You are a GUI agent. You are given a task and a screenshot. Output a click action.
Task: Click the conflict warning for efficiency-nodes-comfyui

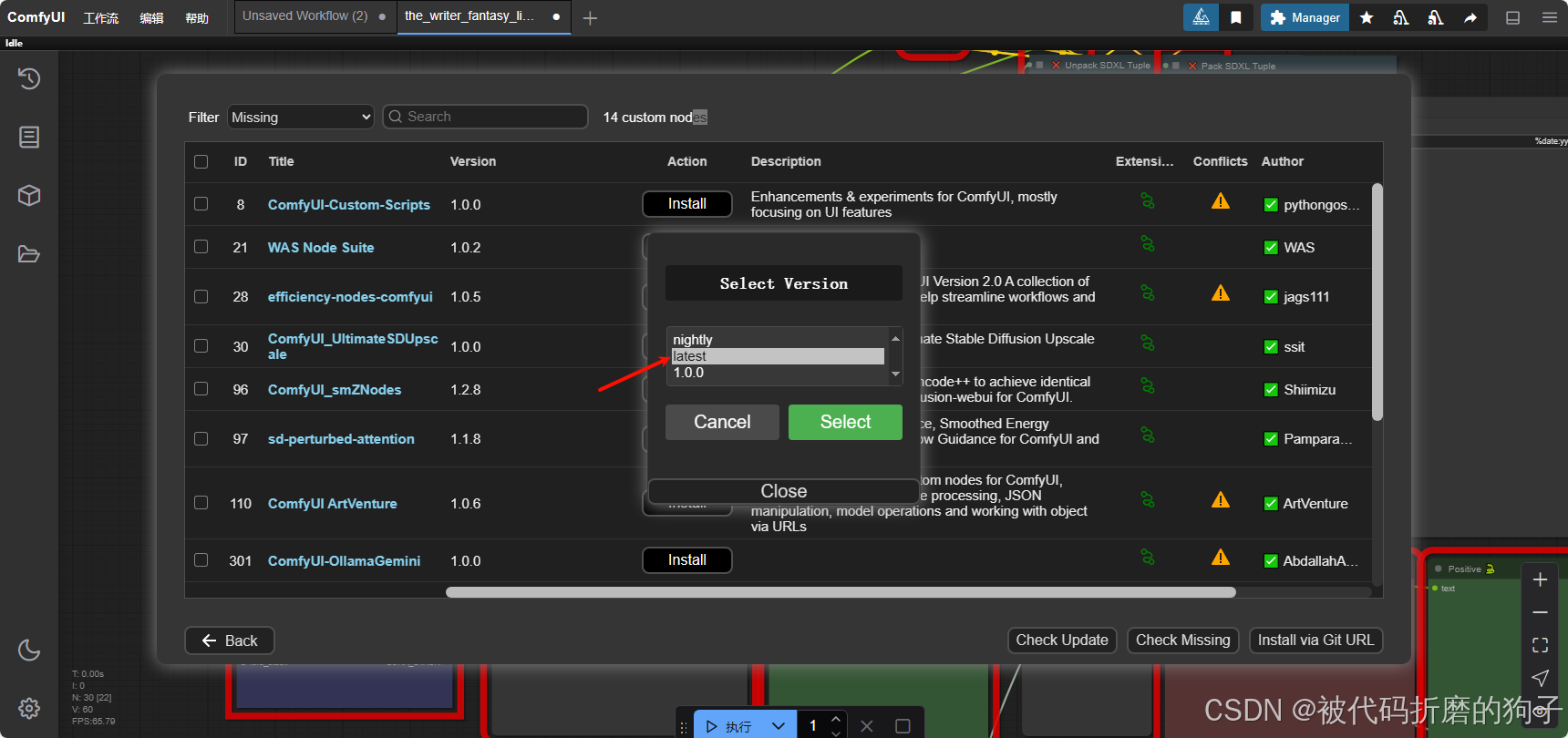[1221, 293]
